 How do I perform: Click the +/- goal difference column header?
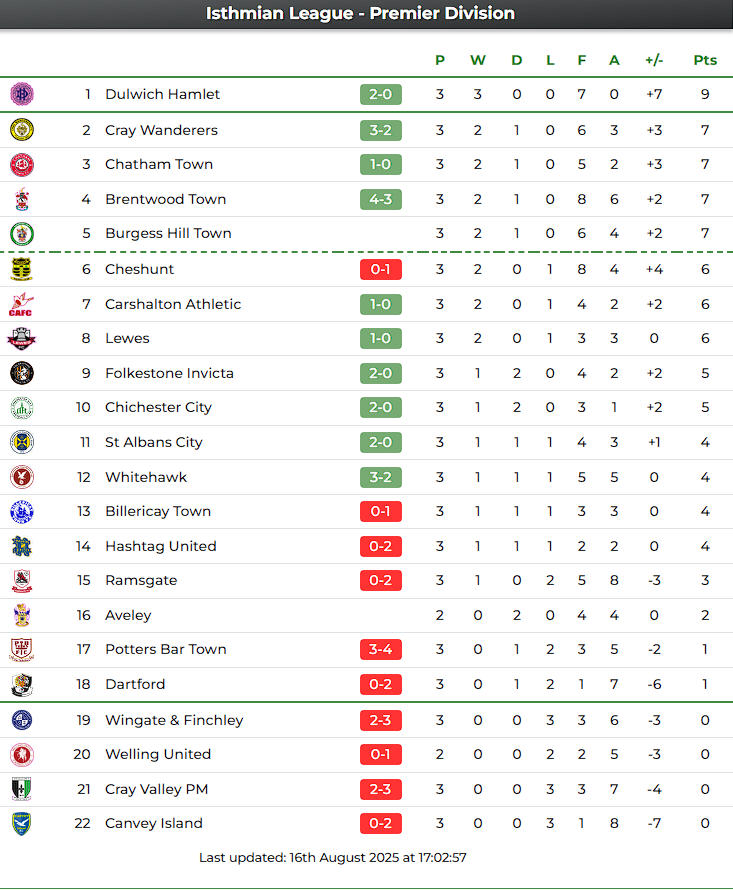click(654, 60)
